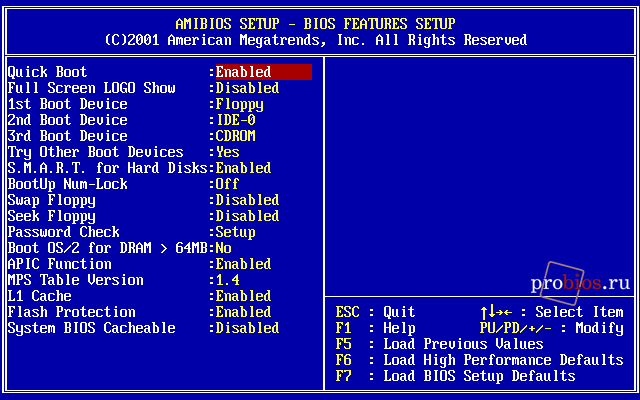Change the 1st Boot Device Floppy value
This screenshot has width=640, height=400.
[x=239, y=104]
